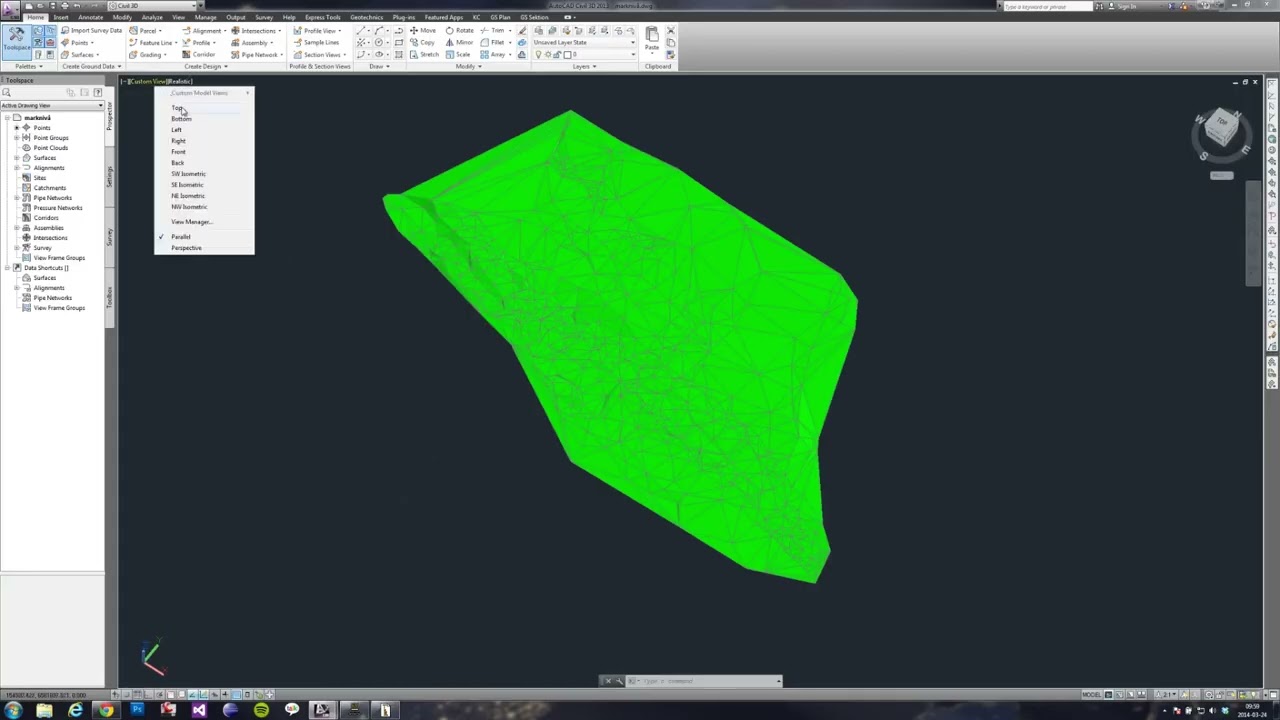
Task: Click the Paste clipboard button
Action: click(x=652, y=41)
